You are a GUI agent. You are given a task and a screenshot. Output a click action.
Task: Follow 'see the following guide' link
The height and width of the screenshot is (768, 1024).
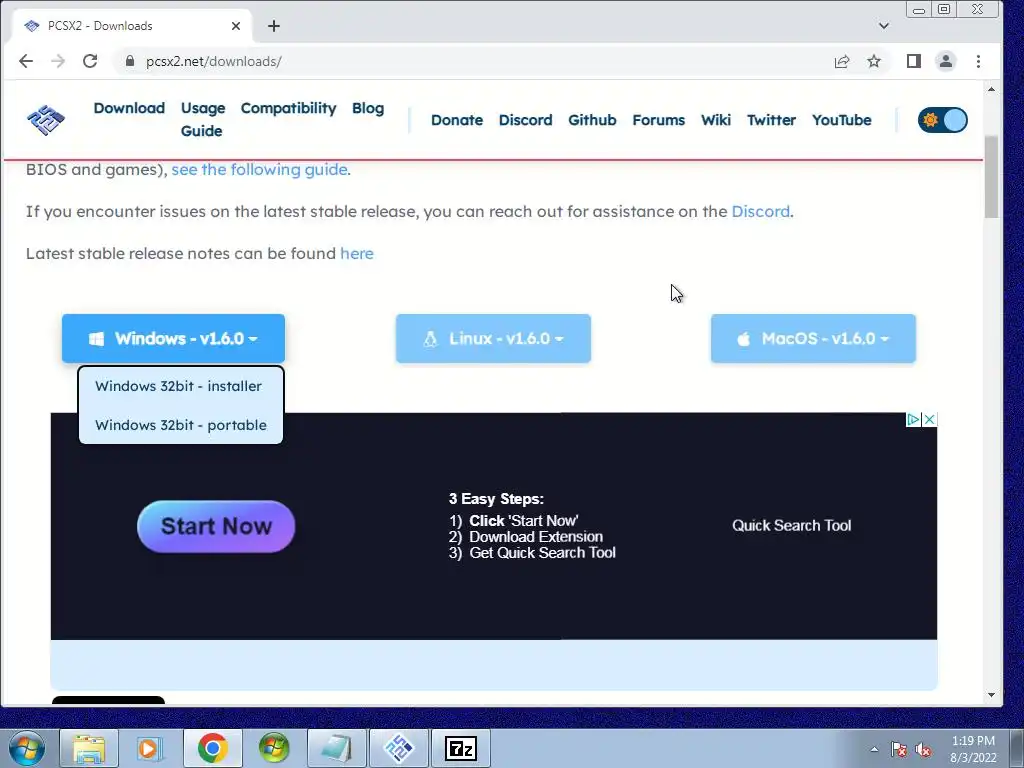point(259,170)
